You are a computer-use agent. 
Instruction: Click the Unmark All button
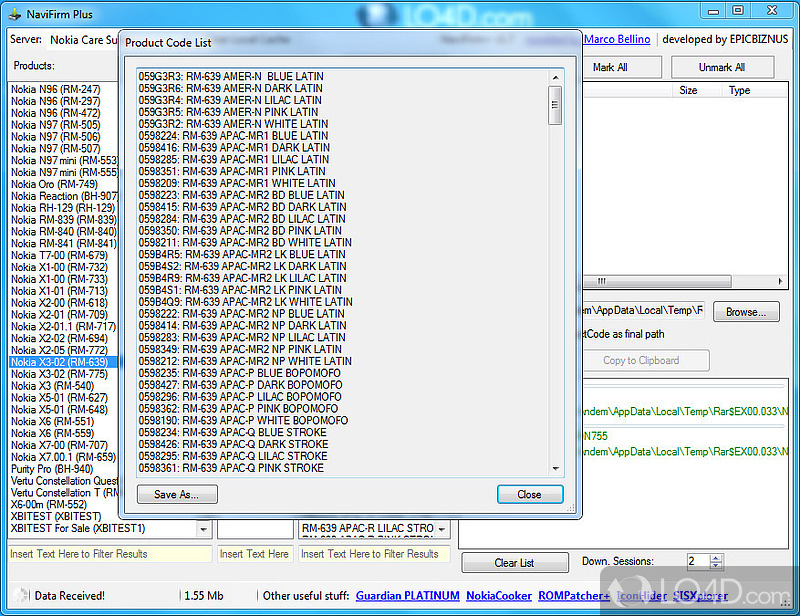point(722,67)
